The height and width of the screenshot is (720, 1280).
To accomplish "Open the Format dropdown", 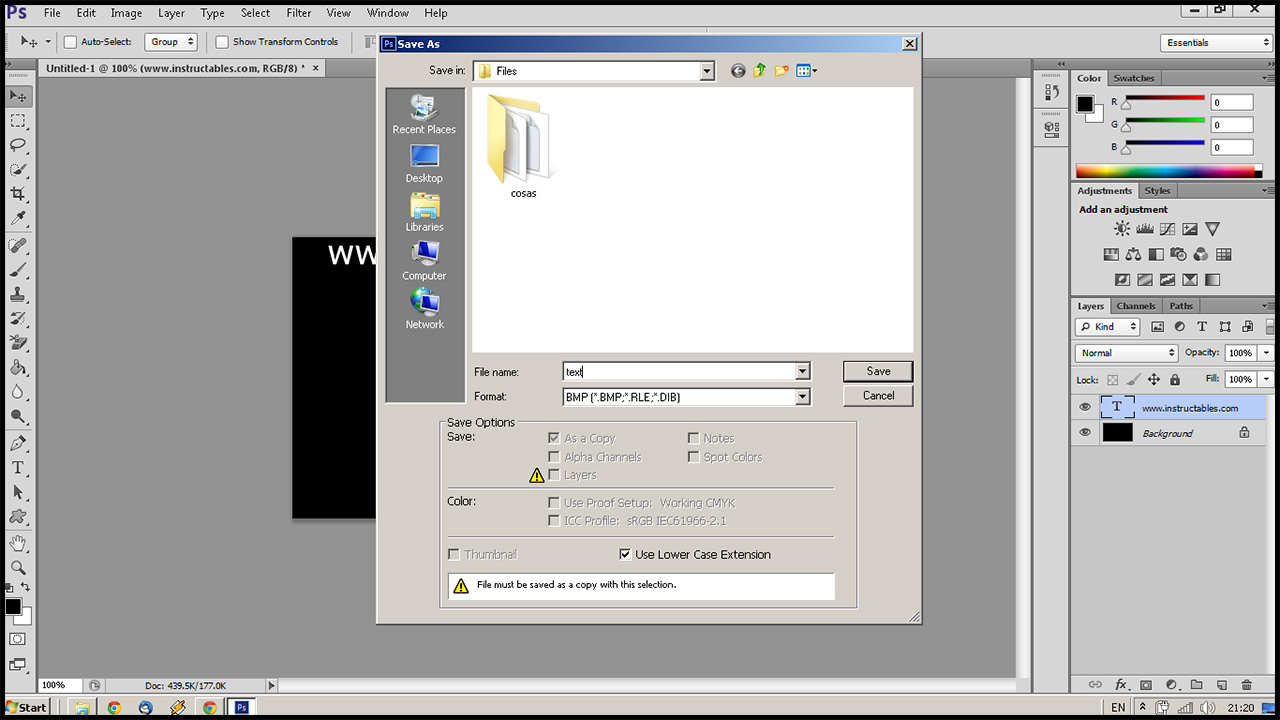I will click(x=802, y=397).
